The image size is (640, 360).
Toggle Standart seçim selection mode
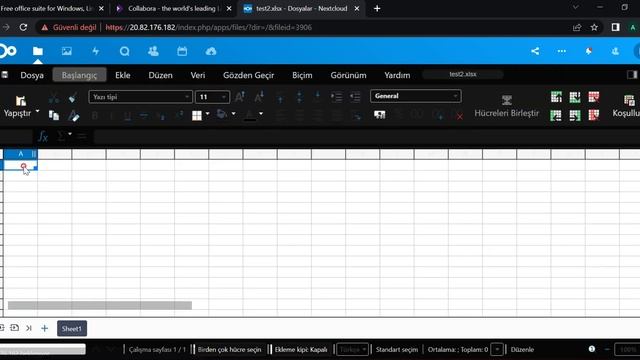[x=397, y=349]
